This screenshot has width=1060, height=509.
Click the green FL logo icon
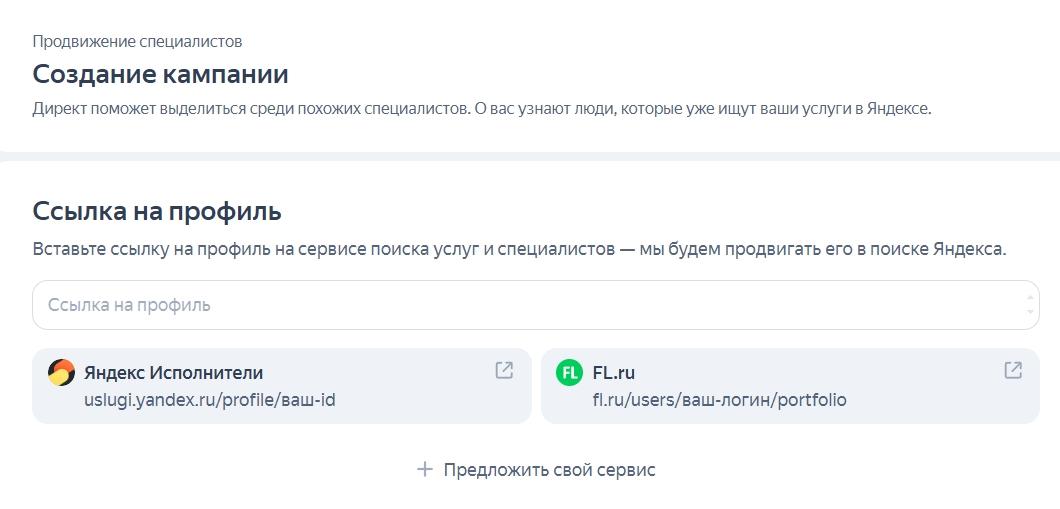click(x=569, y=373)
